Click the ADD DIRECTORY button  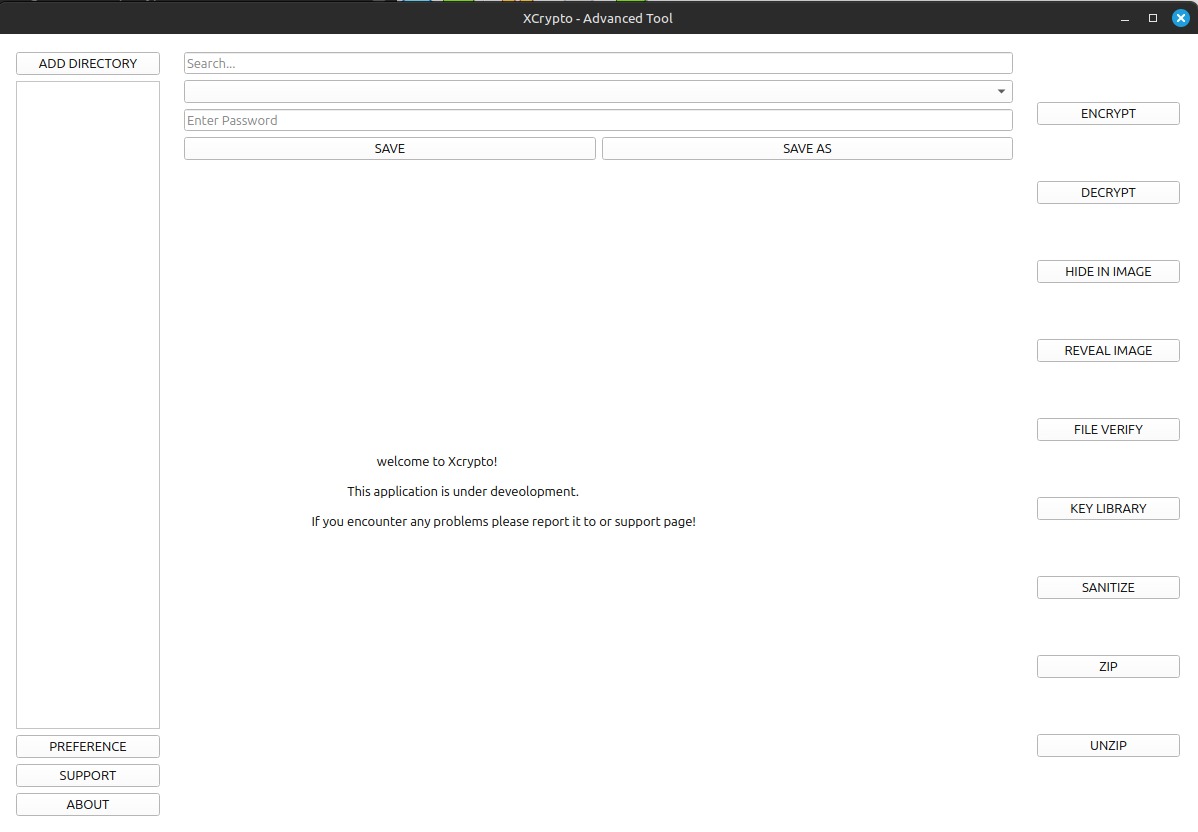[x=88, y=63]
